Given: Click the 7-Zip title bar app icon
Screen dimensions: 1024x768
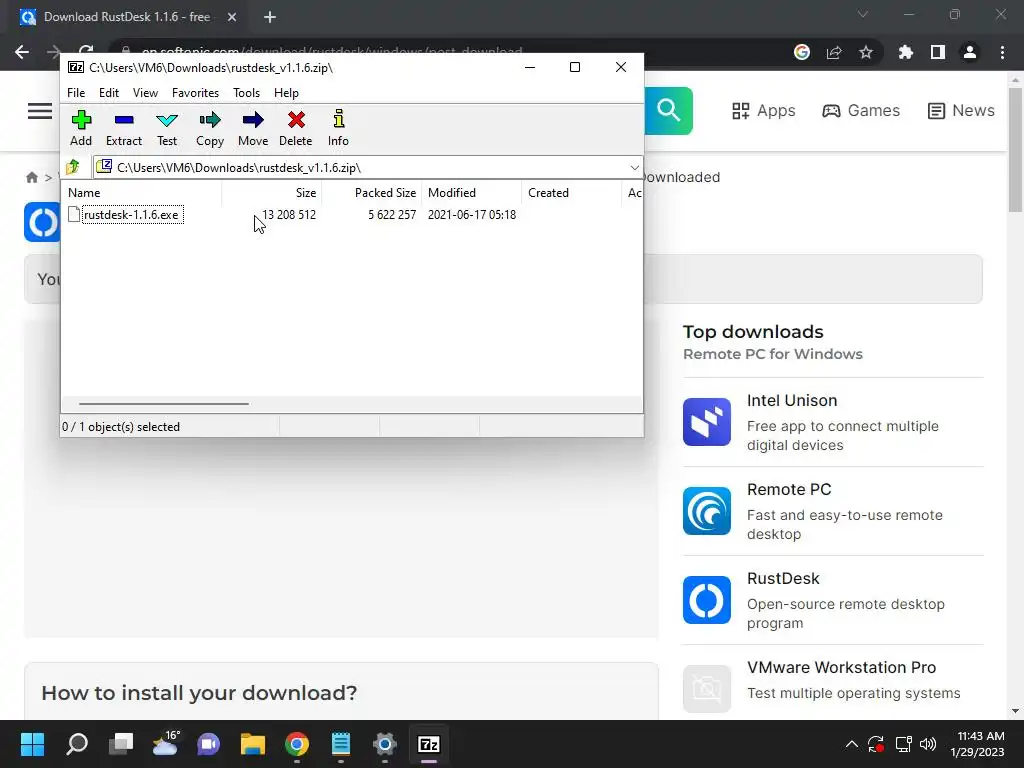Looking at the screenshot, I should [x=76, y=67].
